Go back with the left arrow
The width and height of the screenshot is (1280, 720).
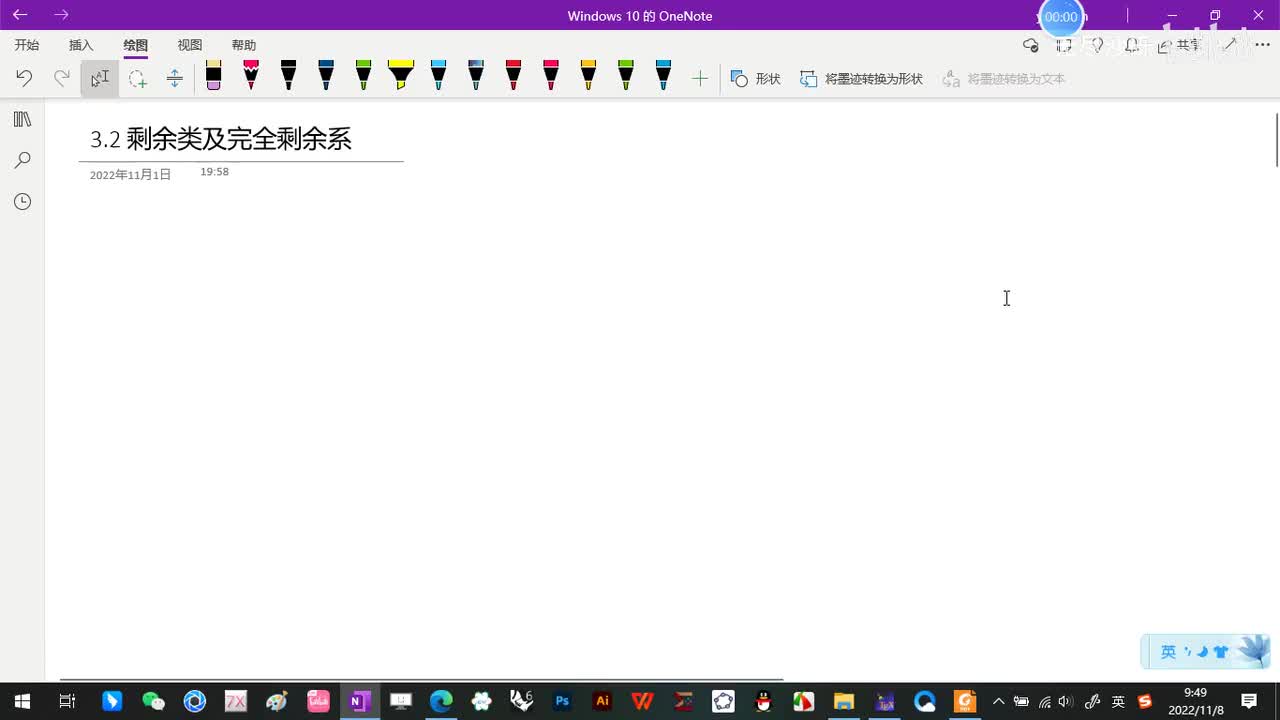(20, 15)
